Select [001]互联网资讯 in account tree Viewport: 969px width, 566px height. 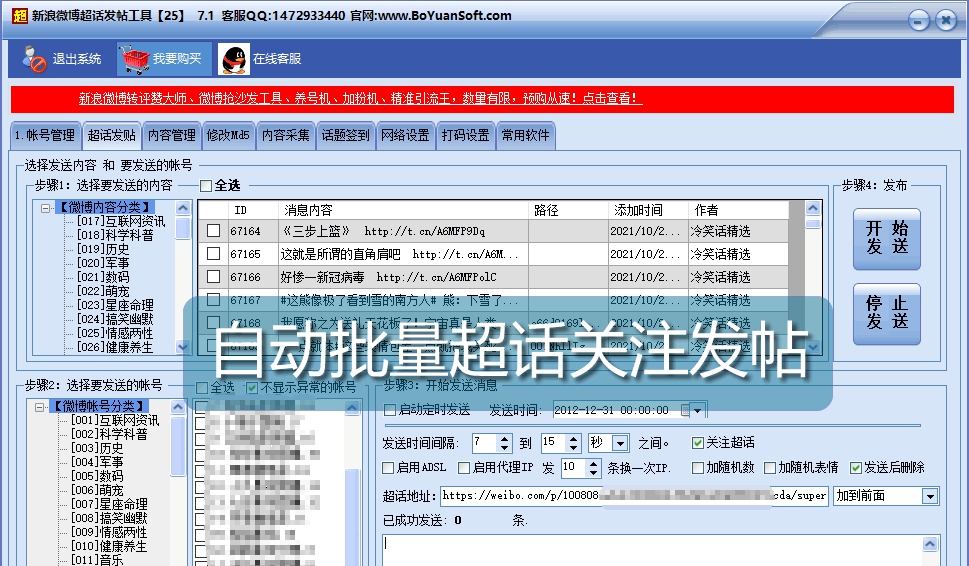tap(115, 420)
